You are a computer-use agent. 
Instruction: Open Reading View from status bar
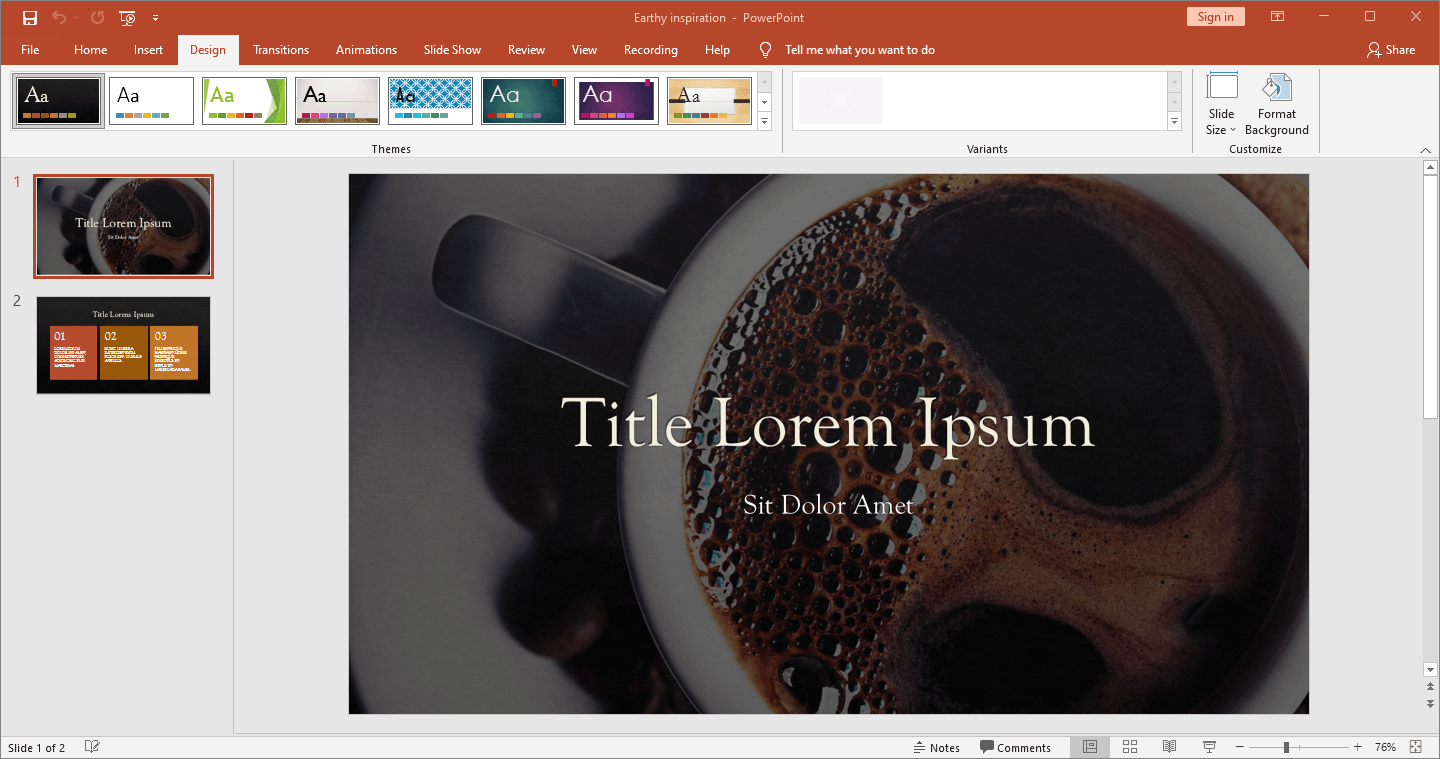1169,747
